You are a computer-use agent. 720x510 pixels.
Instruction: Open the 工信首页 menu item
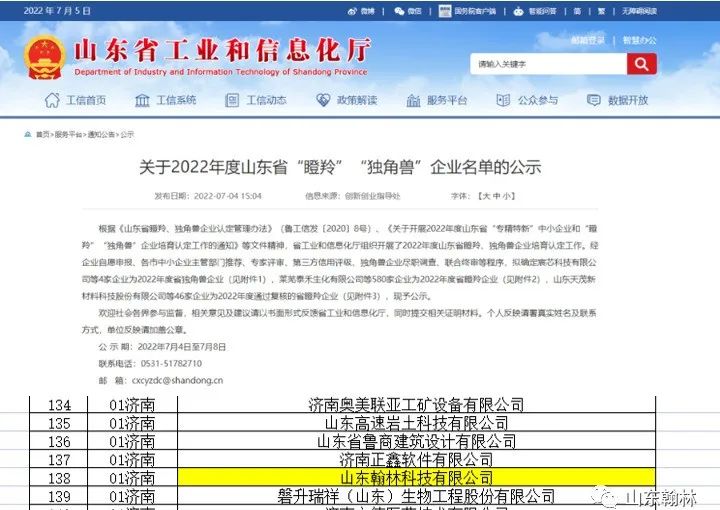pyautogui.click(x=86, y=100)
